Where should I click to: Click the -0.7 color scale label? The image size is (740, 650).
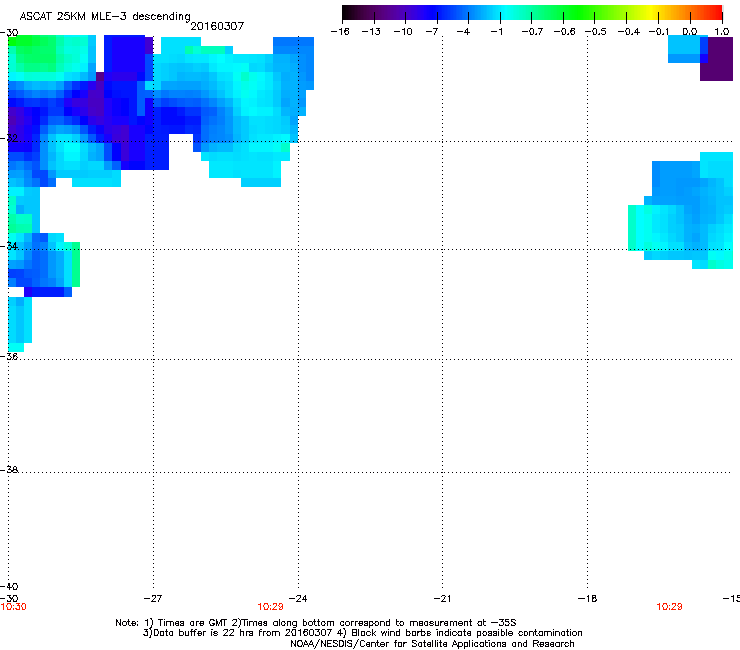pyautogui.click(x=532, y=32)
